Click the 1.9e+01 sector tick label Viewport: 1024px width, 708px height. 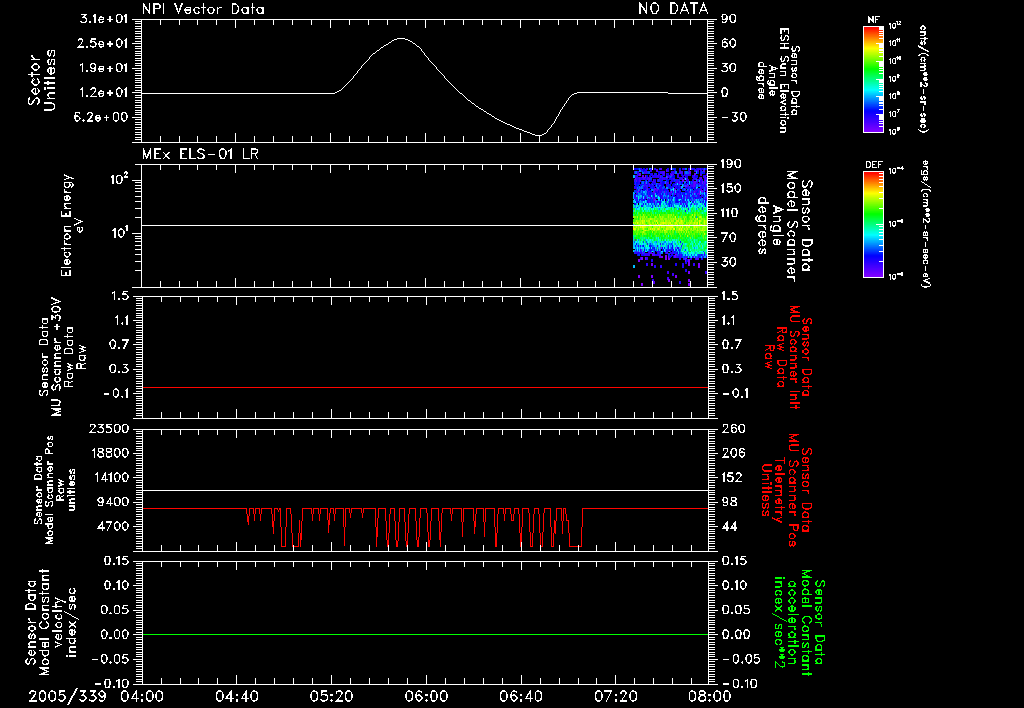tap(104, 68)
